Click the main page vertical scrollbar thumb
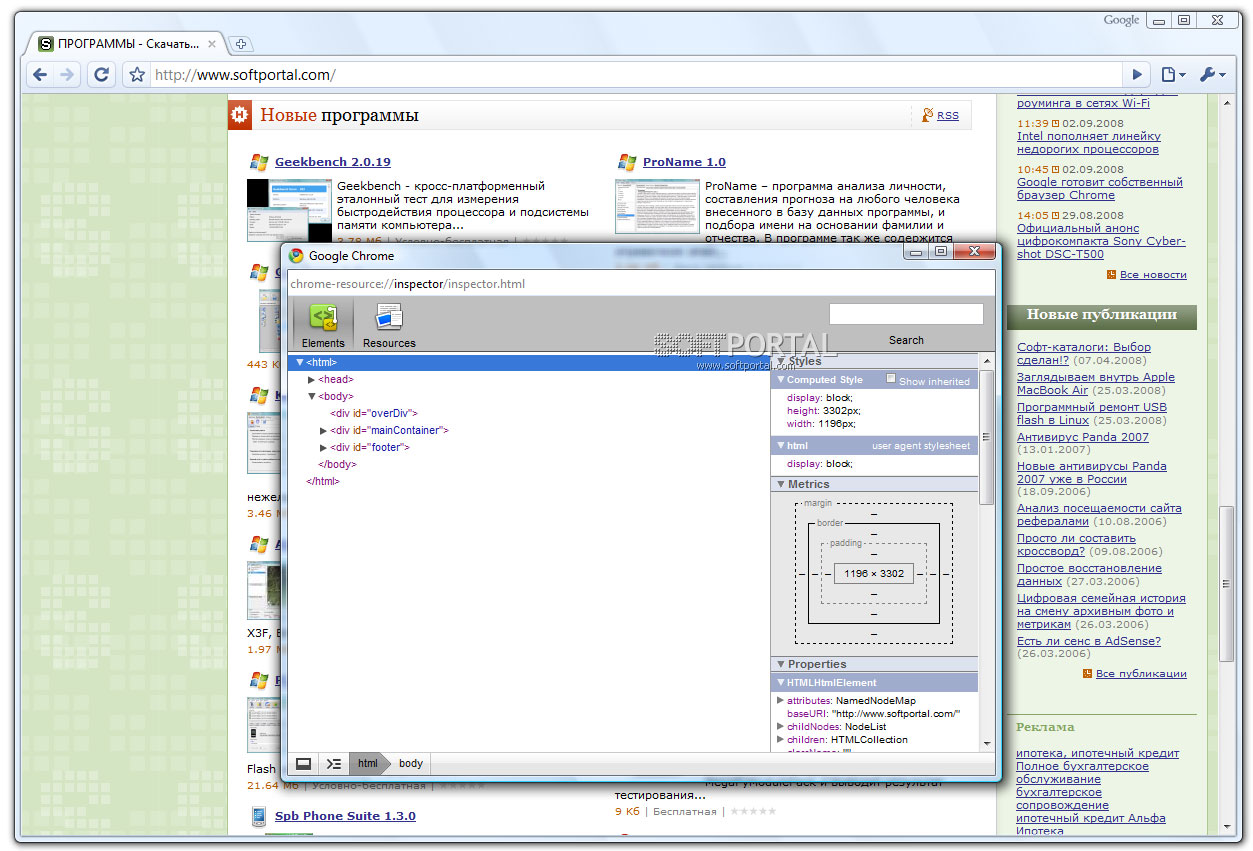 tap(1227, 583)
